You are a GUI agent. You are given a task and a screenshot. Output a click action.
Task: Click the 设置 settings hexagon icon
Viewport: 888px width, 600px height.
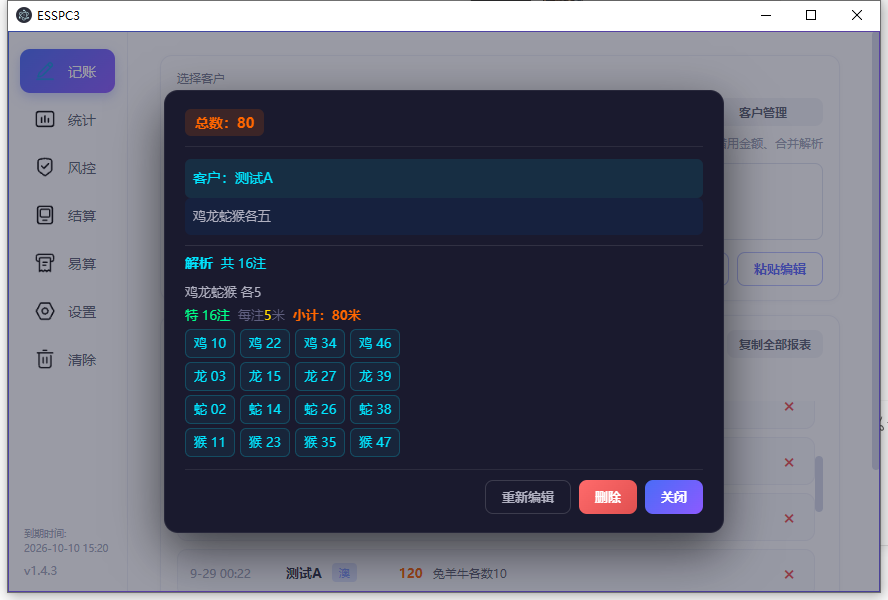pos(45,312)
